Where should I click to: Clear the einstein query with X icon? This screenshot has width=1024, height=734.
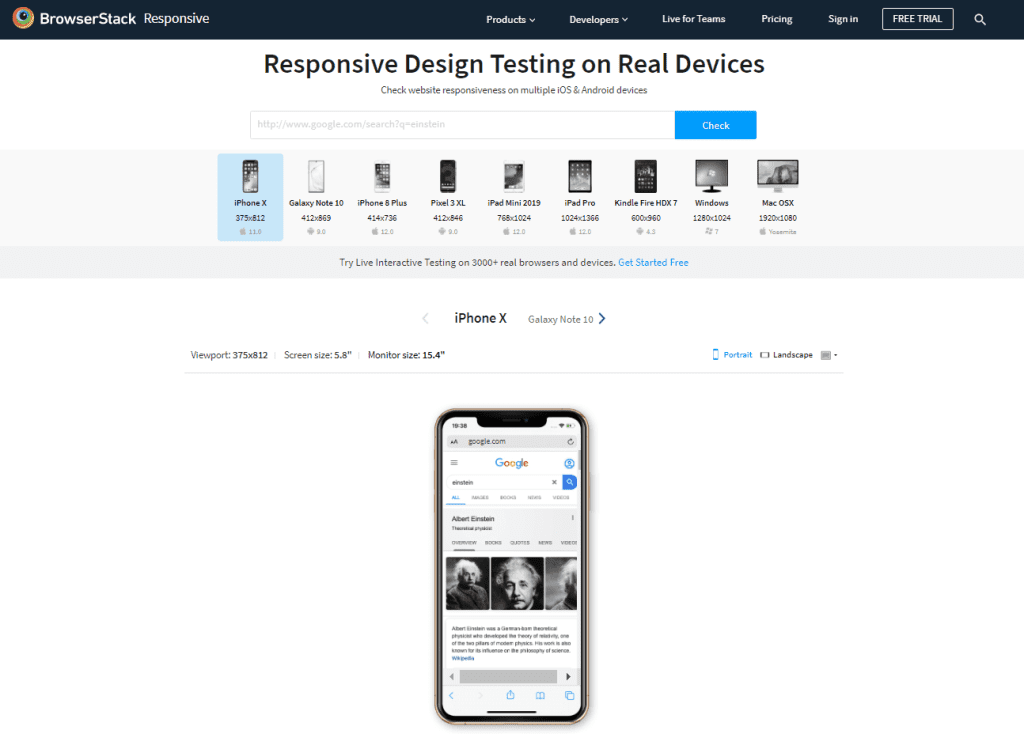(x=554, y=482)
